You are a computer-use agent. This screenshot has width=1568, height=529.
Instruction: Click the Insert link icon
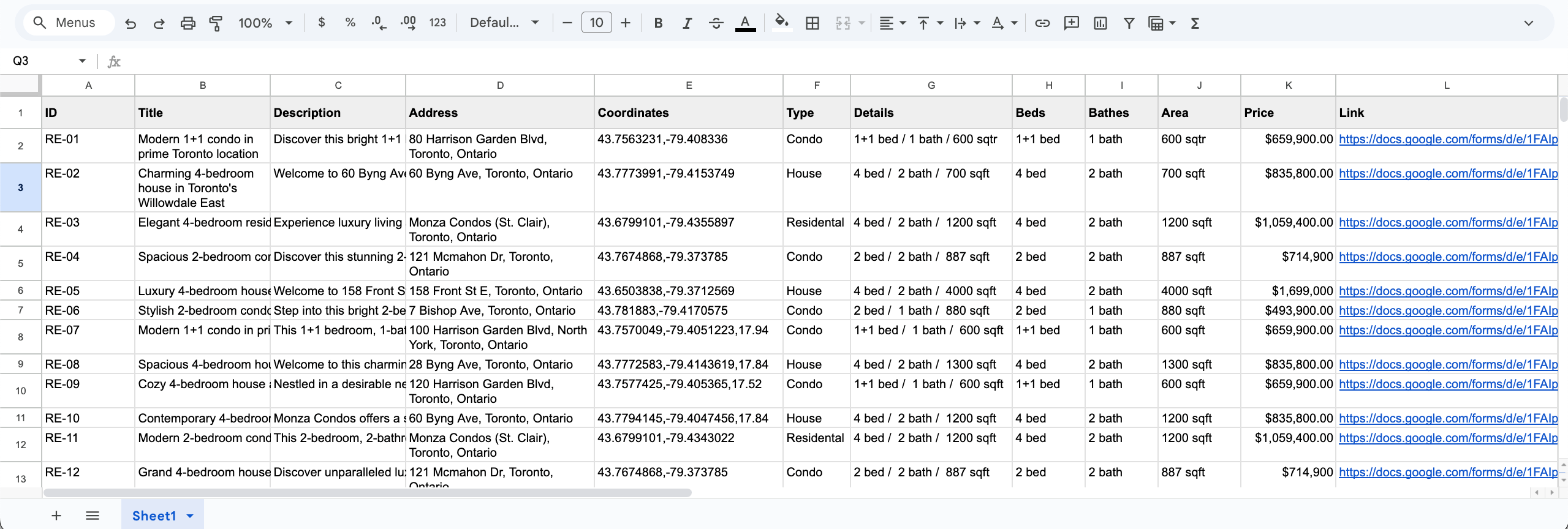[x=1042, y=23]
